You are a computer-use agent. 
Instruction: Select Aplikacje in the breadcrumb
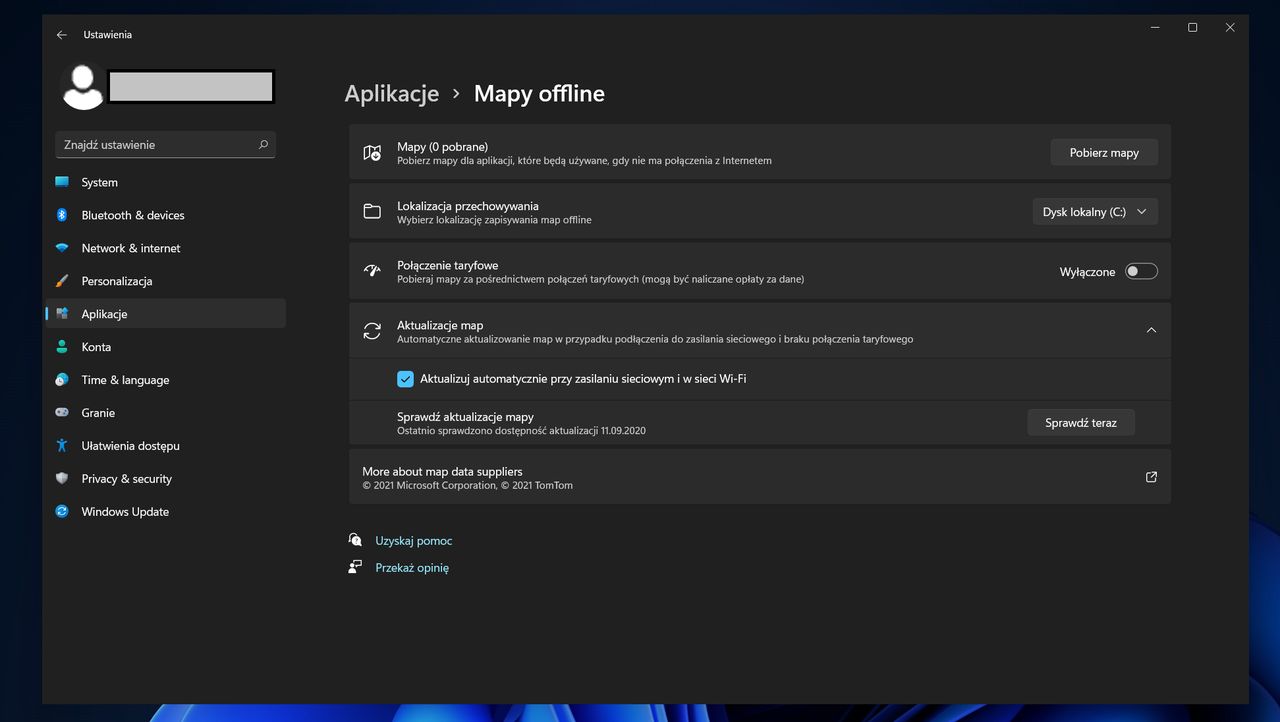pyautogui.click(x=392, y=93)
